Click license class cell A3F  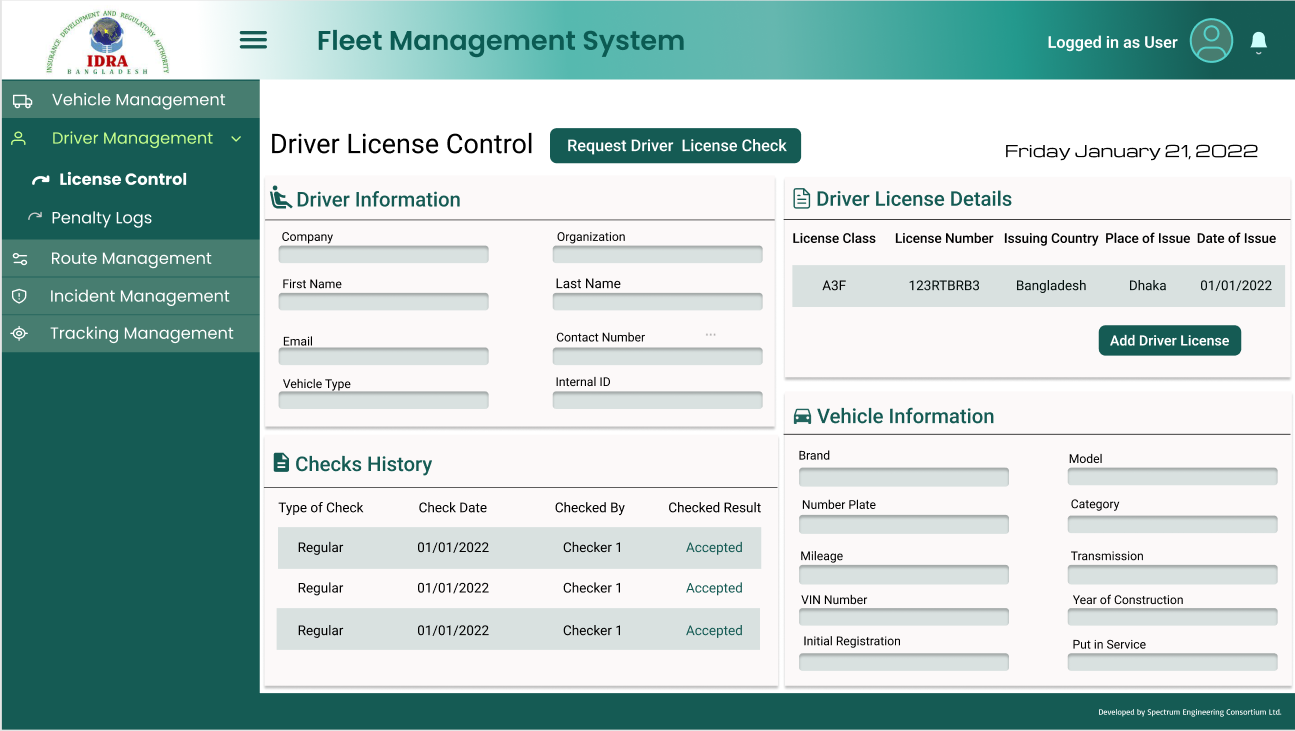tap(834, 286)
